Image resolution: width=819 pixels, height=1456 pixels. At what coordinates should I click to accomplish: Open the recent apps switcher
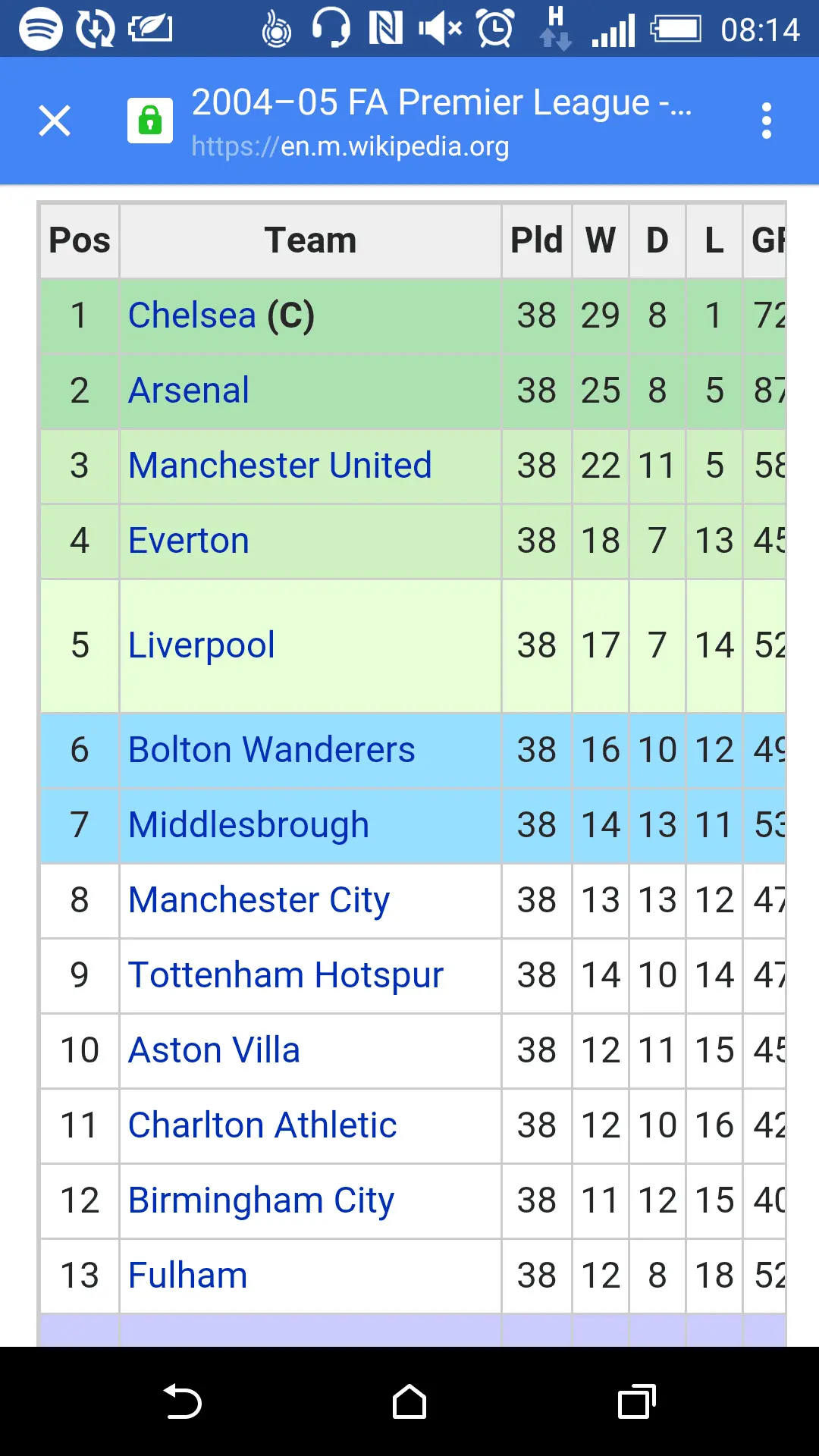[637, 1401]
